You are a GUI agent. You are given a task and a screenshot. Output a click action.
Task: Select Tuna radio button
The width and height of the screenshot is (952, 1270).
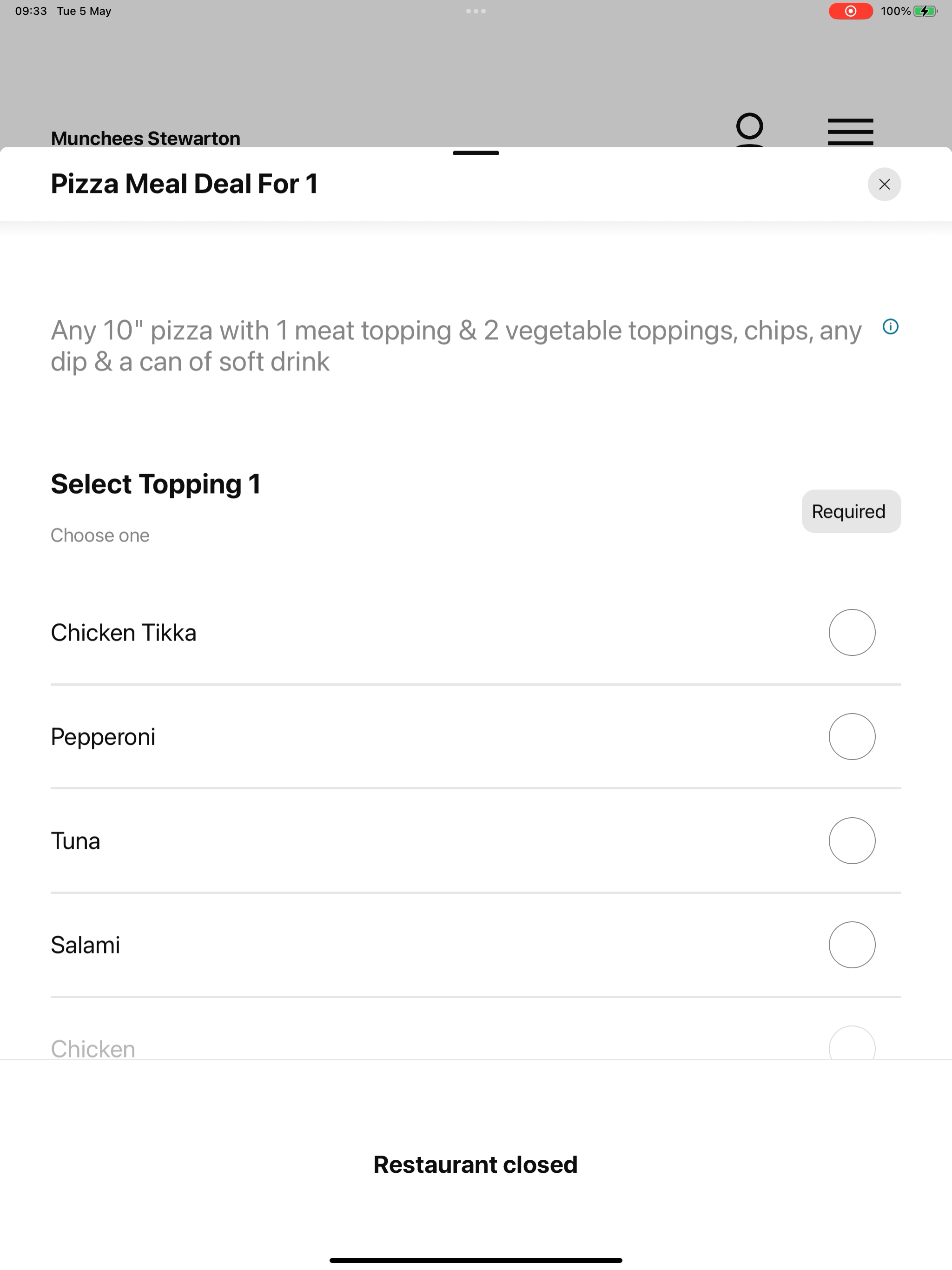(852, 840)
